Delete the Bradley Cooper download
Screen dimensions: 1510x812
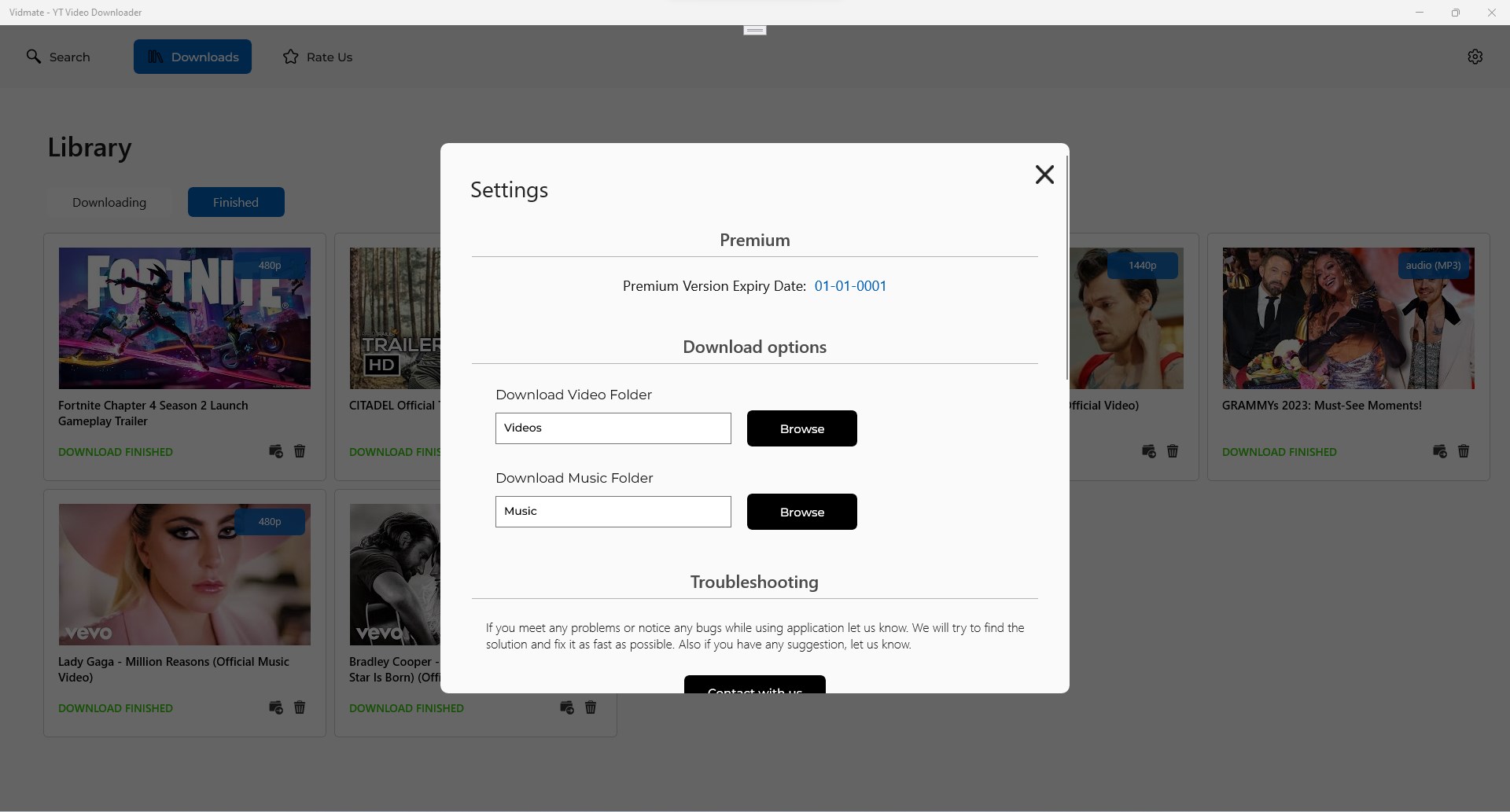[591, 707]
